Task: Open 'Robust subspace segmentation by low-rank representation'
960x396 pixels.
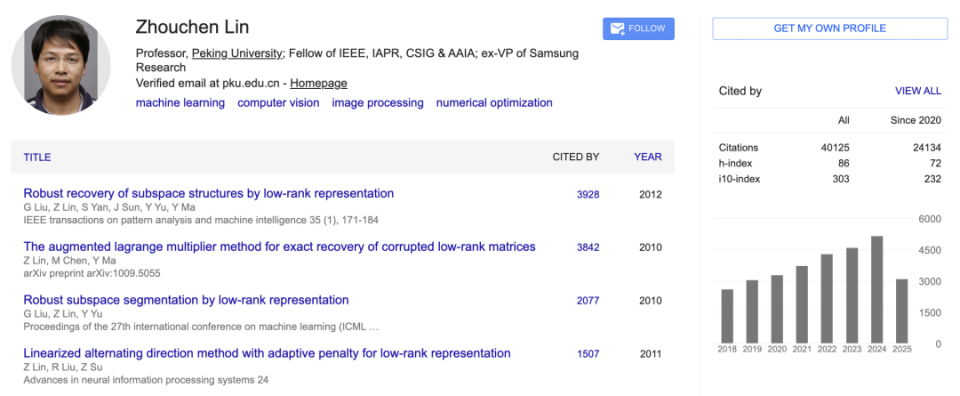Action: click(x=186, y=300)
